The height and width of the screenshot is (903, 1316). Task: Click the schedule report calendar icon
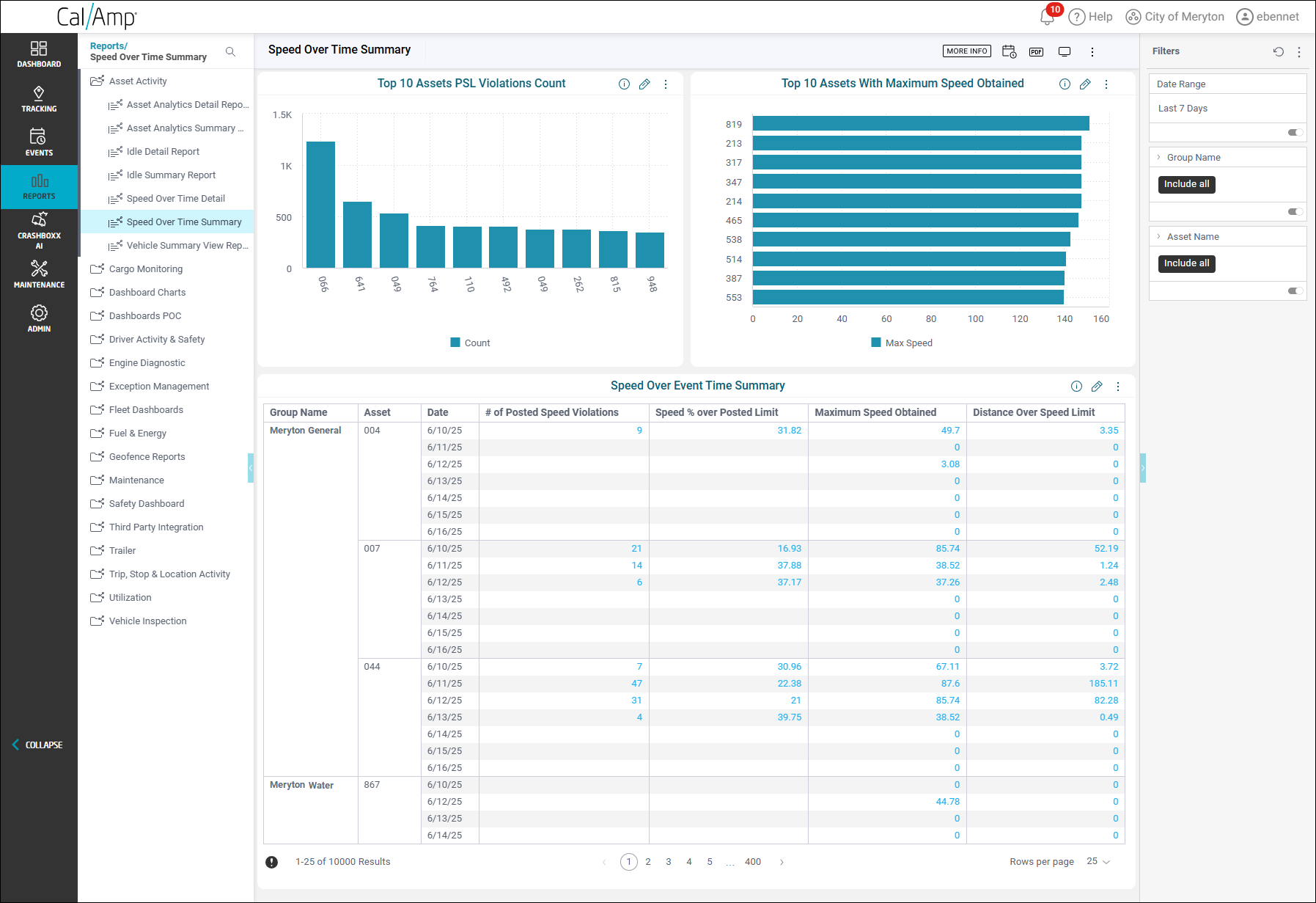1009,51
